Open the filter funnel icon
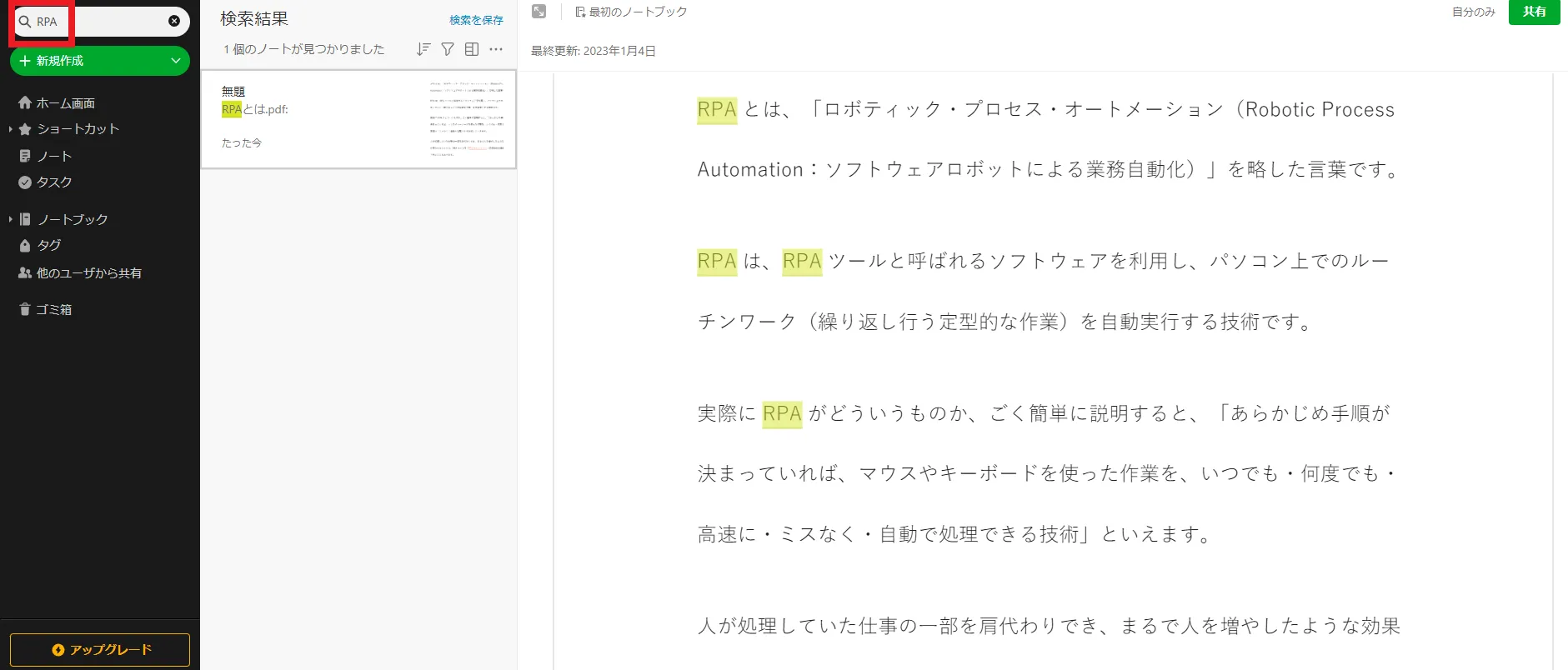This screenshot has width=1568, height=670. tap(448, 49)
